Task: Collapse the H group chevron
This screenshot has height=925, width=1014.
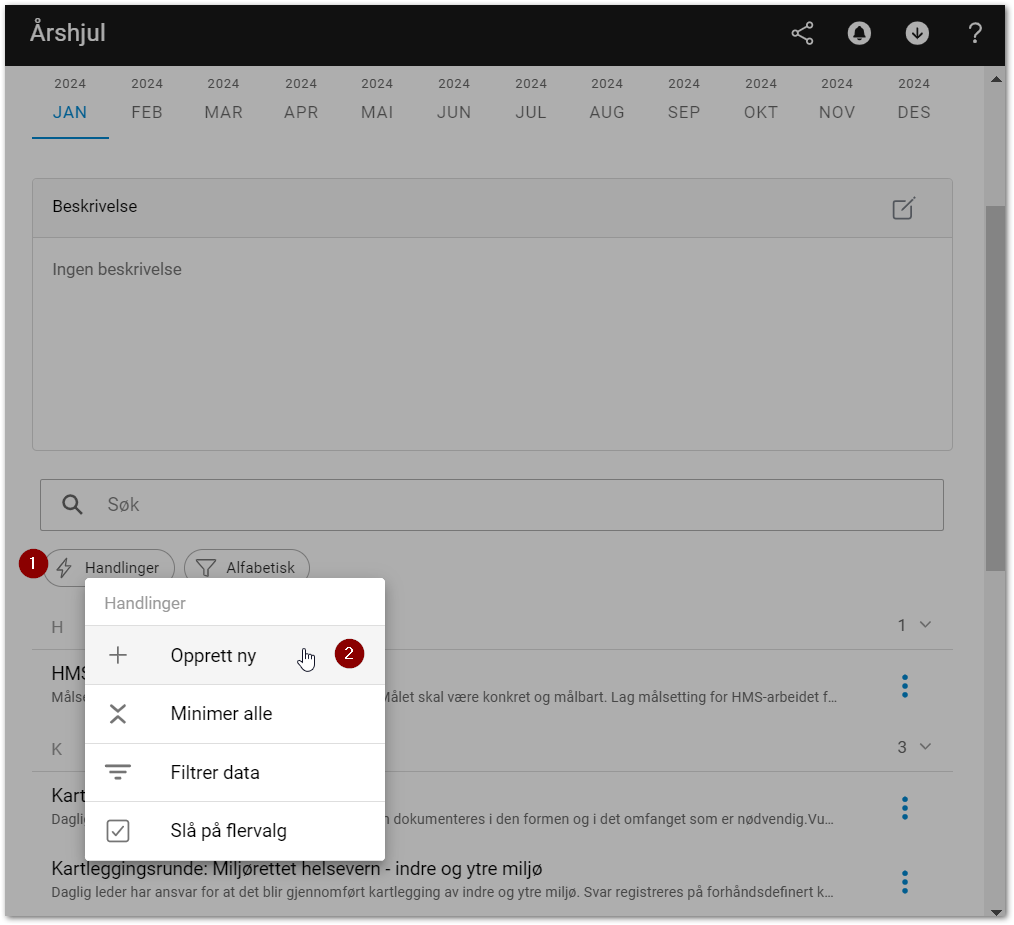Action: coord(925,625)
